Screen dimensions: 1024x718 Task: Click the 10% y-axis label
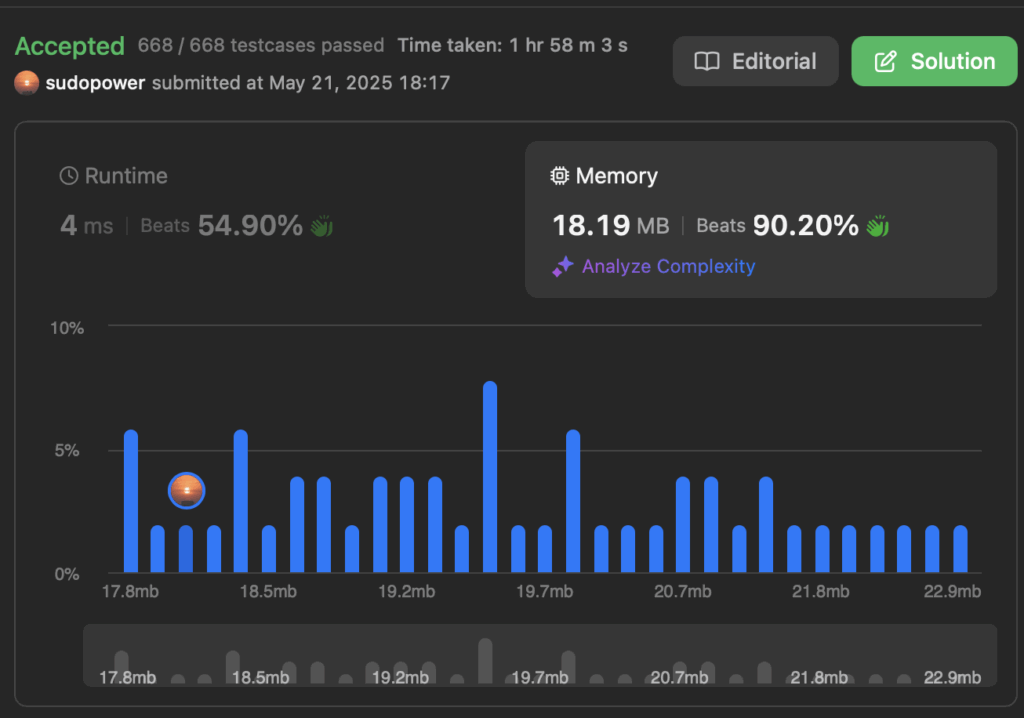[67, 328]
